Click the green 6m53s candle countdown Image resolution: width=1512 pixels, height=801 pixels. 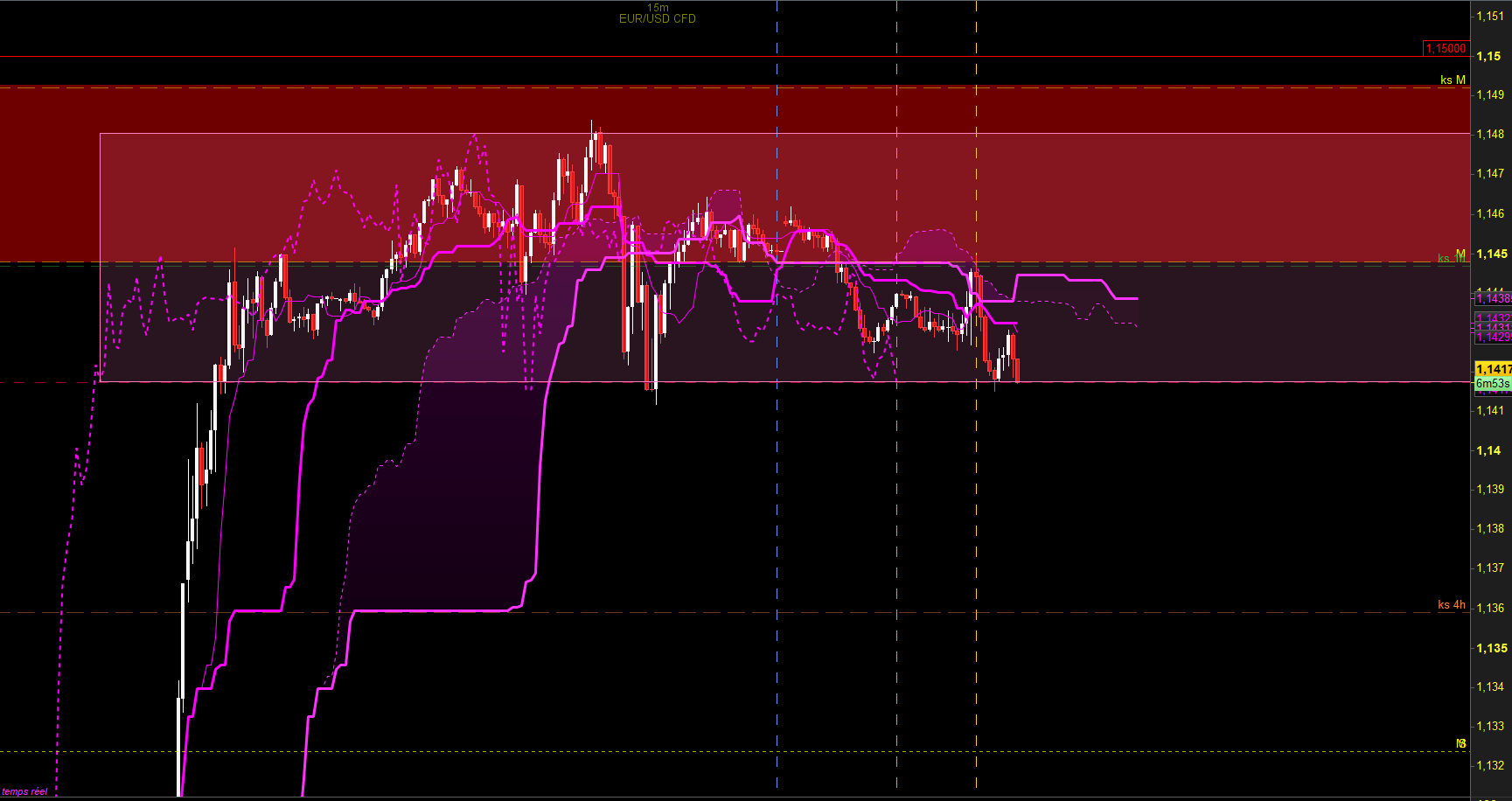1493,384
